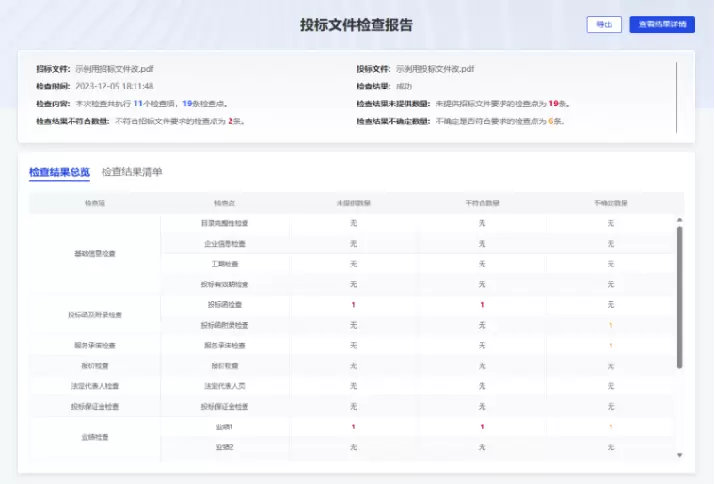Image resolution: width=715 pixels, height=484 pixels.
Task: Click the table scrollbar's down arrow
Action: (680, 455)
